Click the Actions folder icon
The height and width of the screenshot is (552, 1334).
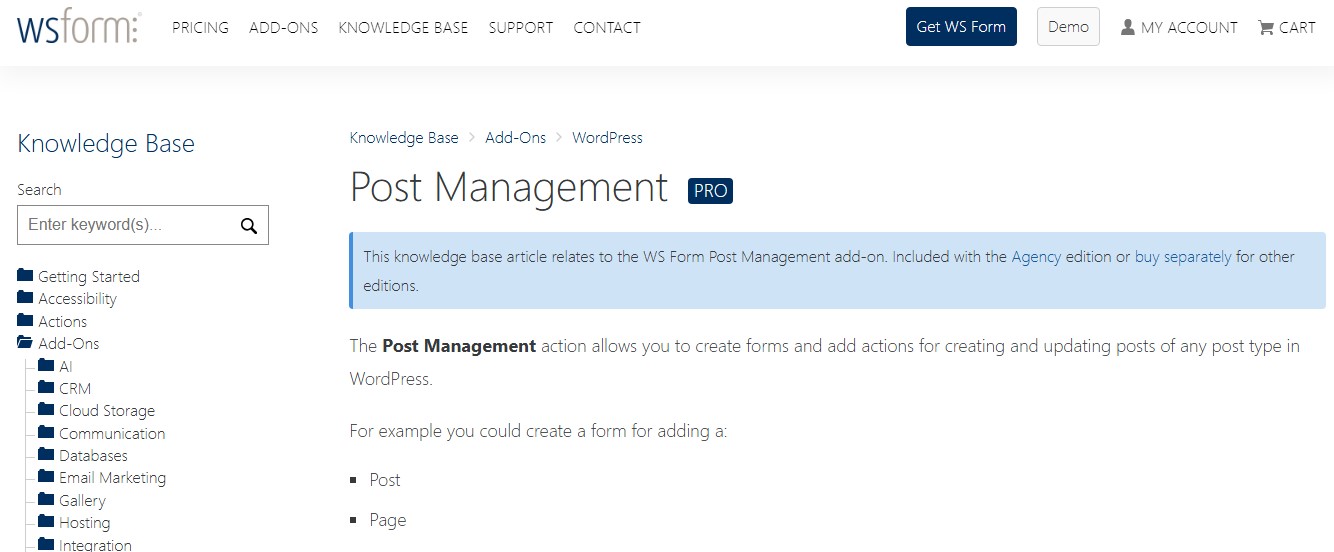[x=25, y=320]
